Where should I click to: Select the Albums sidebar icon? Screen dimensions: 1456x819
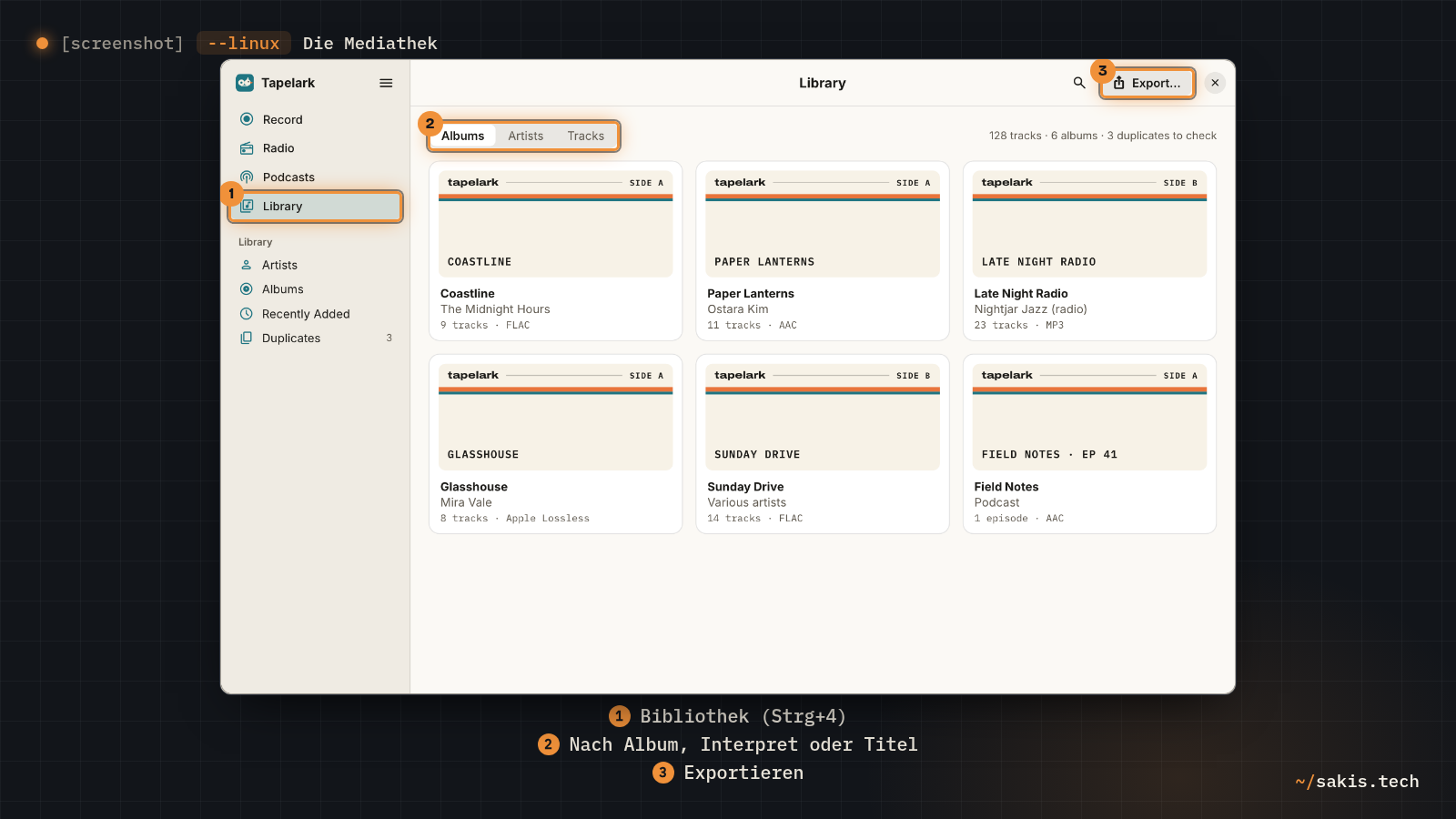click(x=246, y=289)
